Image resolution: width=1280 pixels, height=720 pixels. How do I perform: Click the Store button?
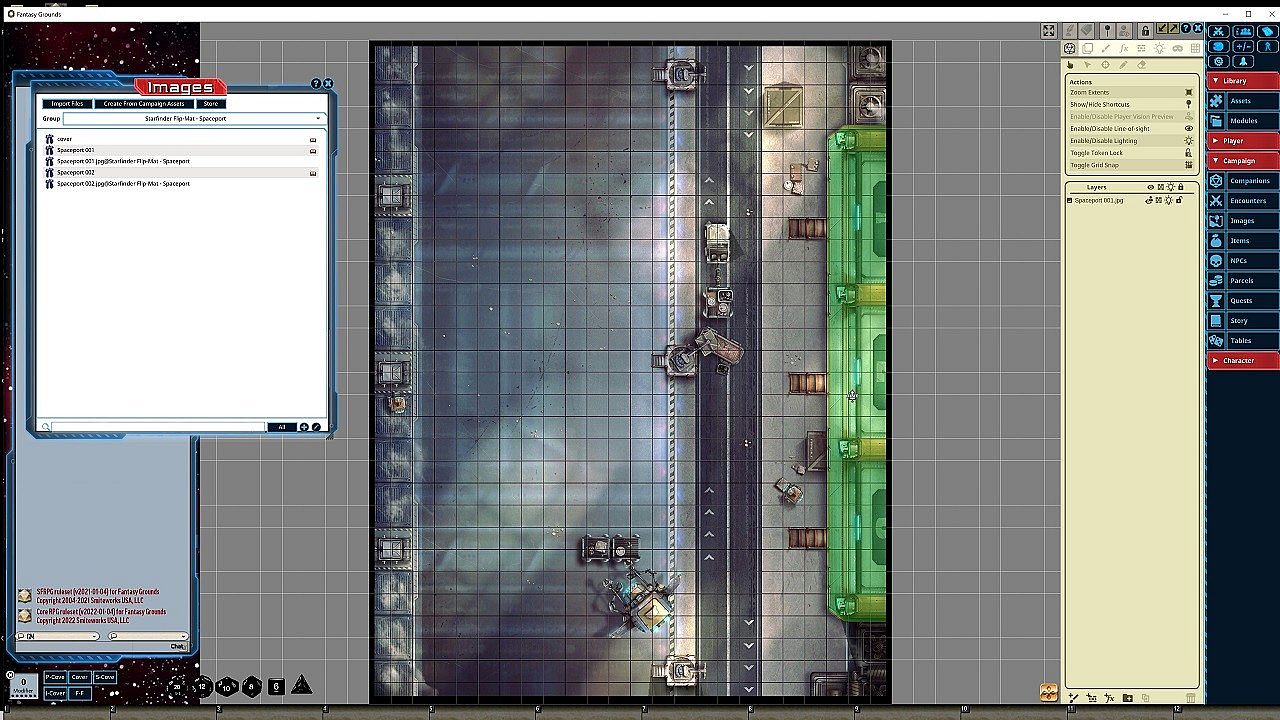(211, 104)
